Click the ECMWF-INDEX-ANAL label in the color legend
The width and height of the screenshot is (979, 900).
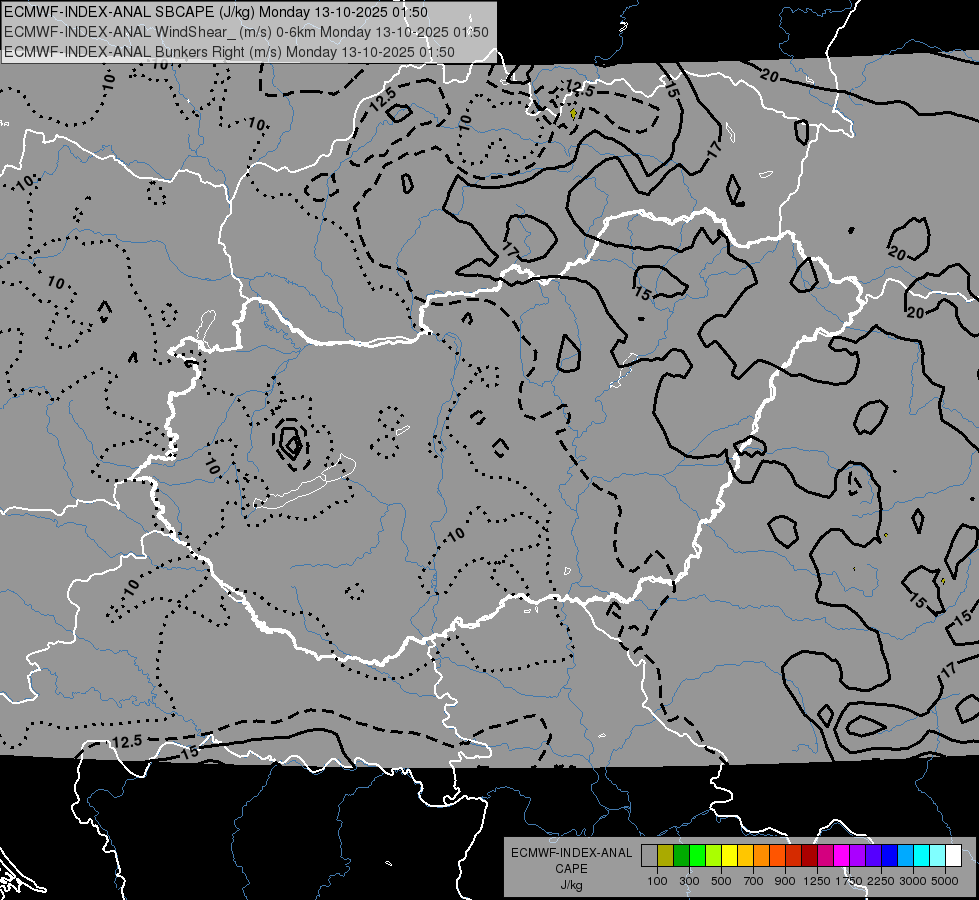pos(571,853)
